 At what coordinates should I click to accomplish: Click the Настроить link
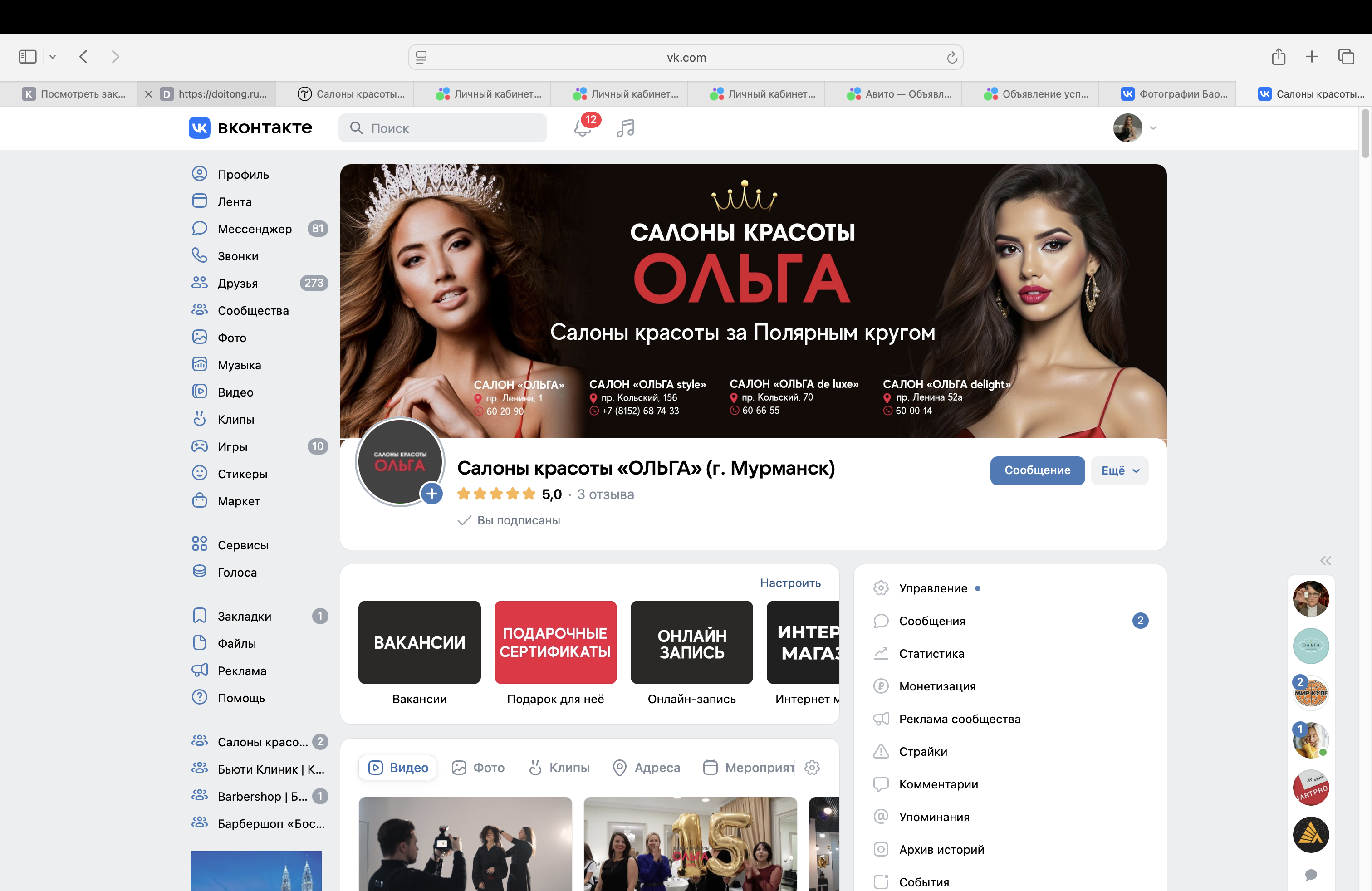790,583
